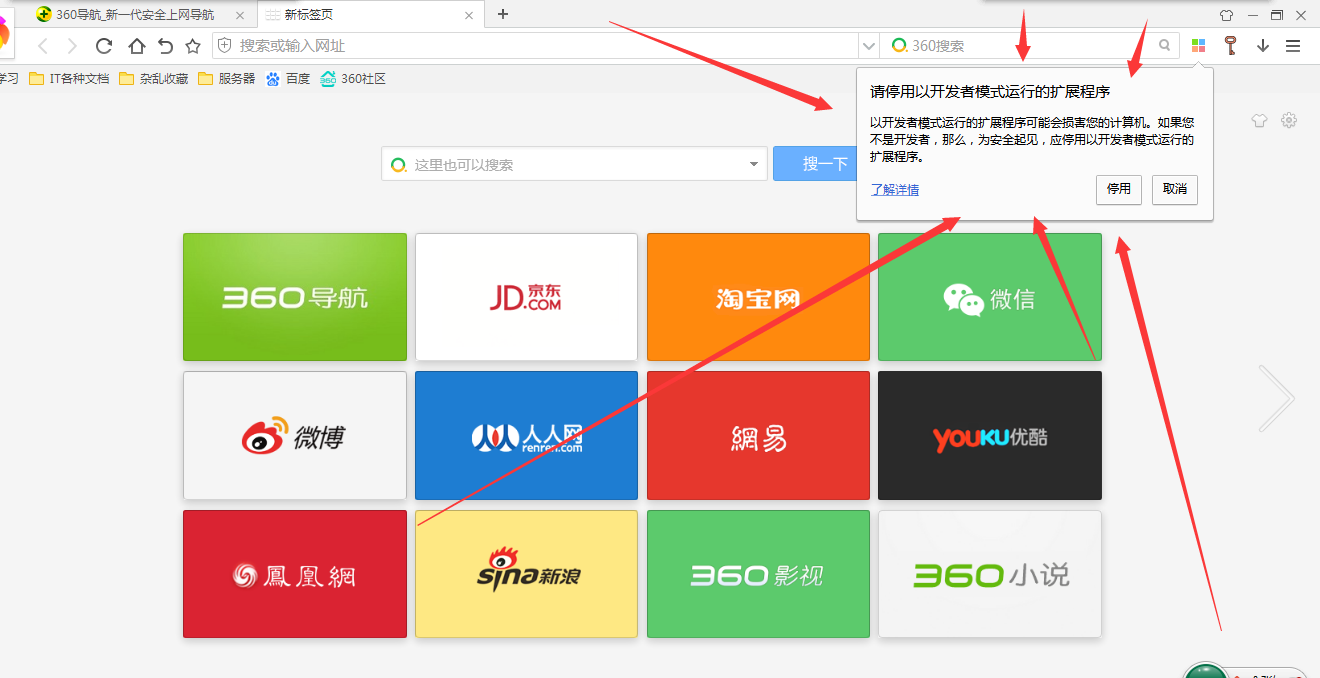Click the 这里也可以搜索 search field
Image resolution: width=1320 pixels, height=678 pixels.
click(x=574, y=164)
